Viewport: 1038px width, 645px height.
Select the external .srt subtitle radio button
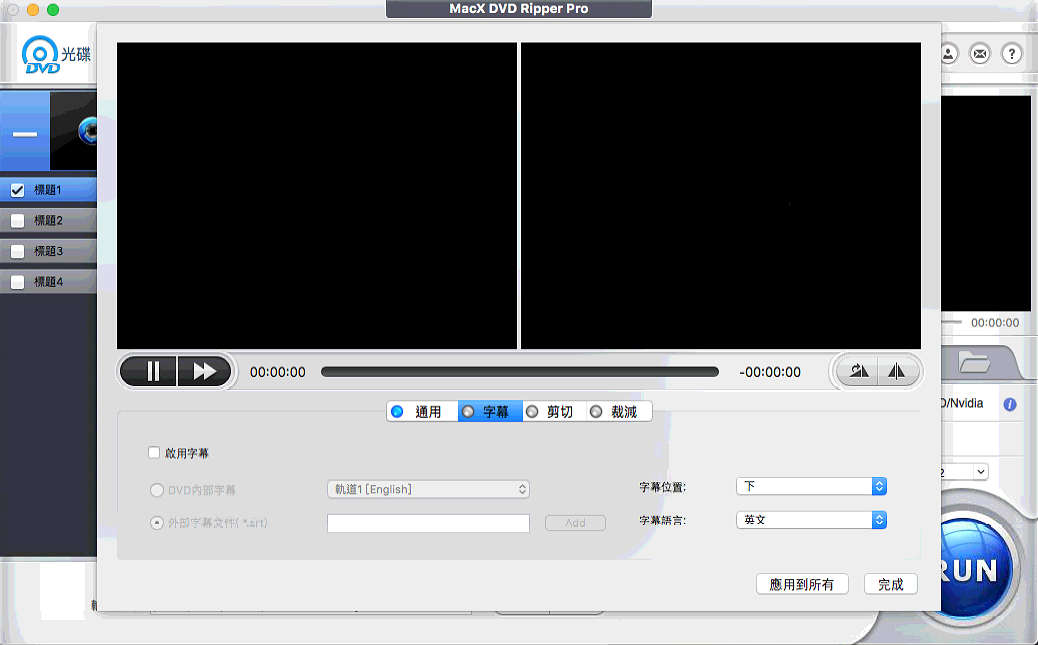(x=157, y=523)
